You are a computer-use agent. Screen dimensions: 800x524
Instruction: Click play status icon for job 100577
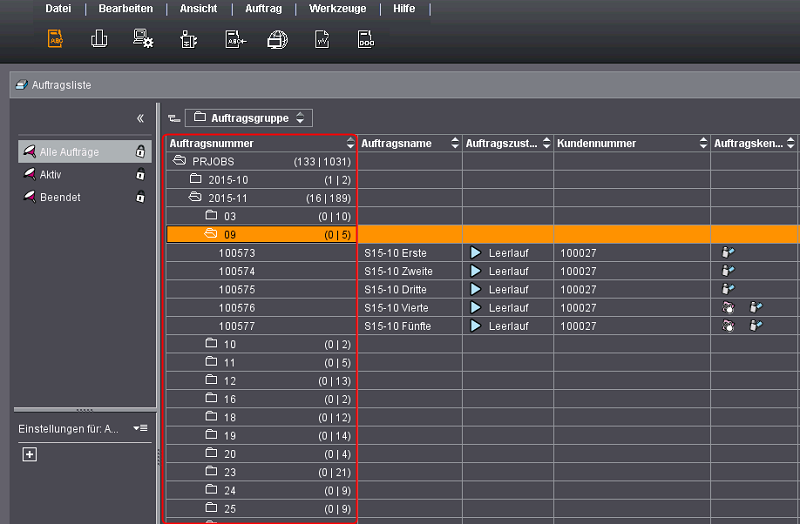[x=476, y=326]
